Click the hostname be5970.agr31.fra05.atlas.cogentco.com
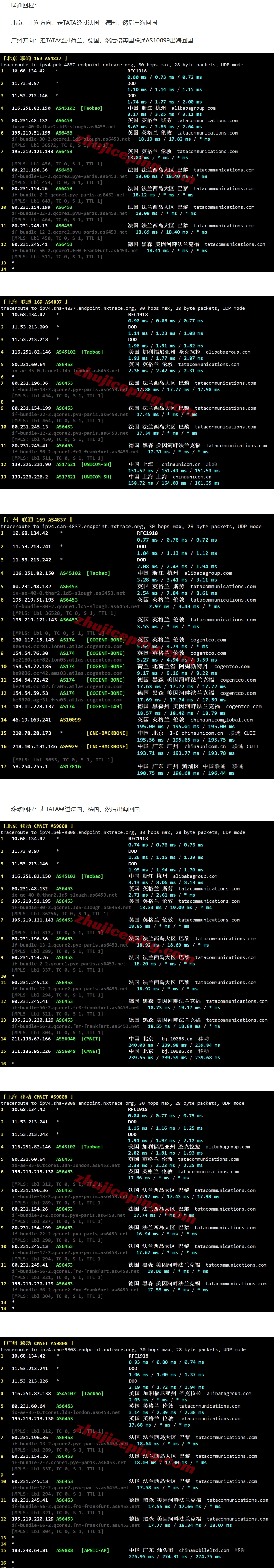The height and width of the screenshot is (1568, 274). [67, 699]
